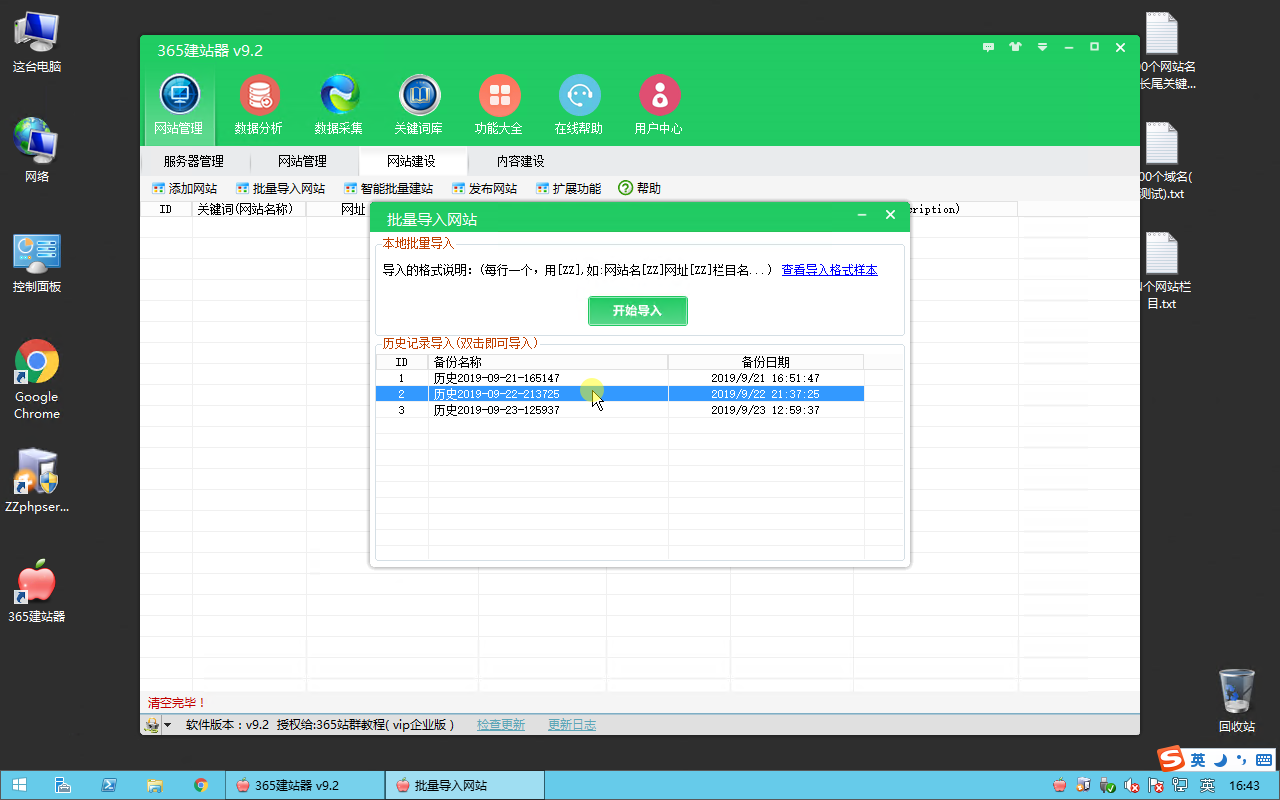Open the 这台电脑 desktop icon
This screenshot has height=800, width=1280.
(37, 41)
